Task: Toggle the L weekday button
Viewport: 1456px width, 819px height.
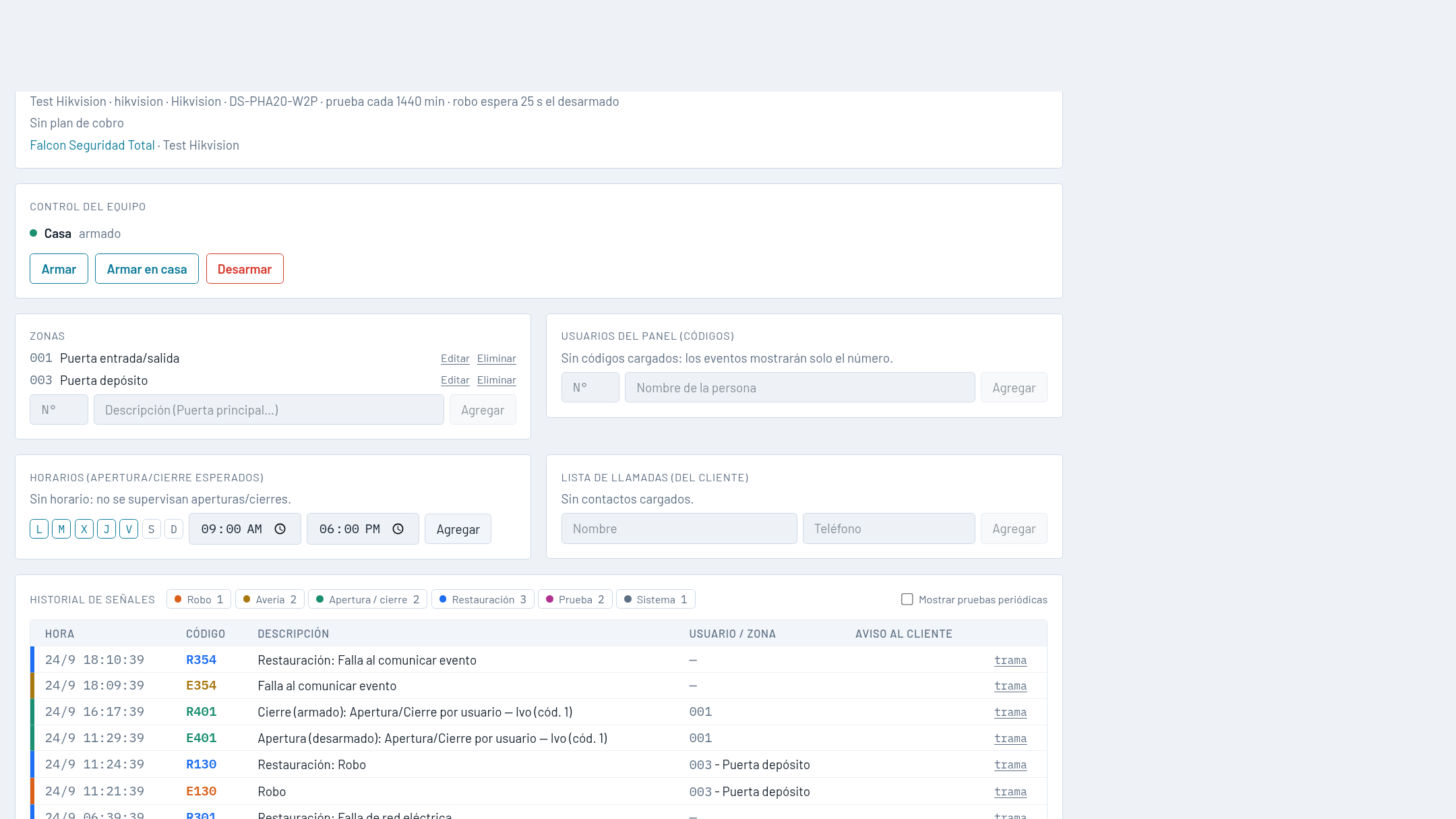Action: (39, 529)
